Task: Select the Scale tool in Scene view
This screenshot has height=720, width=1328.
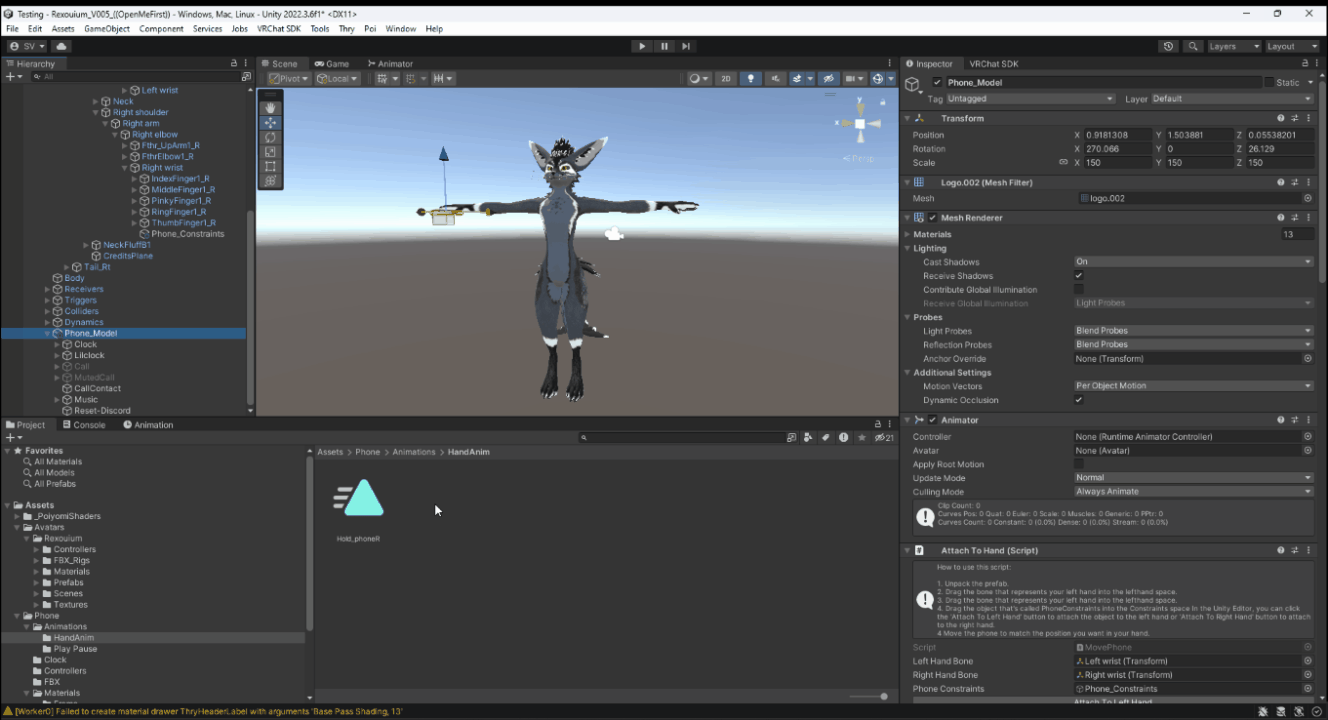Action: (270, 152)
